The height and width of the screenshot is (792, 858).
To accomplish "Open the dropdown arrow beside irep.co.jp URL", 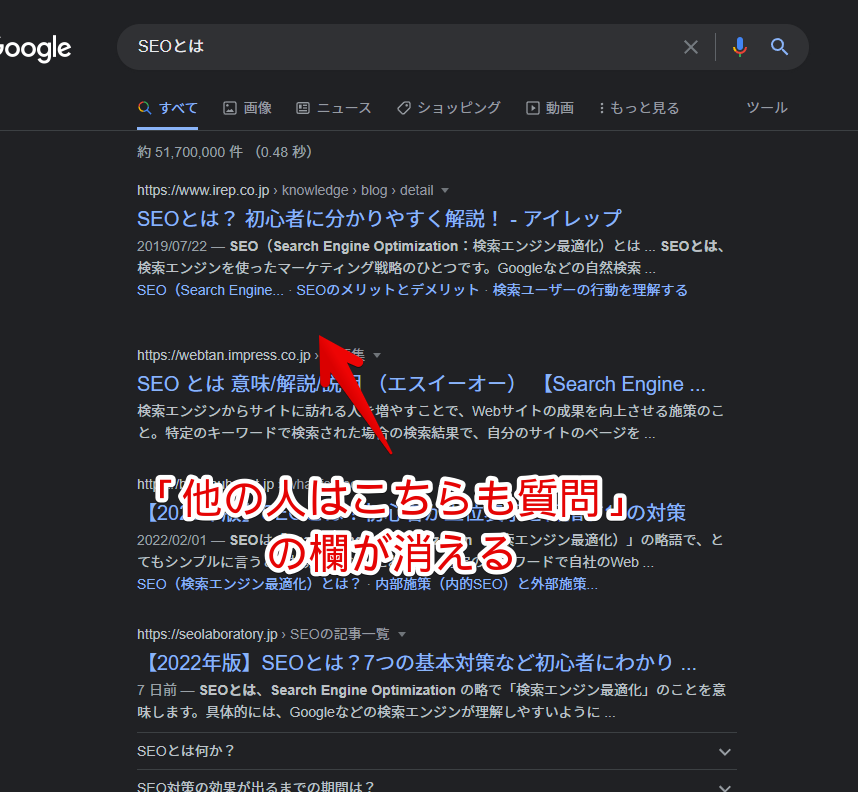I will coord(445,190).
